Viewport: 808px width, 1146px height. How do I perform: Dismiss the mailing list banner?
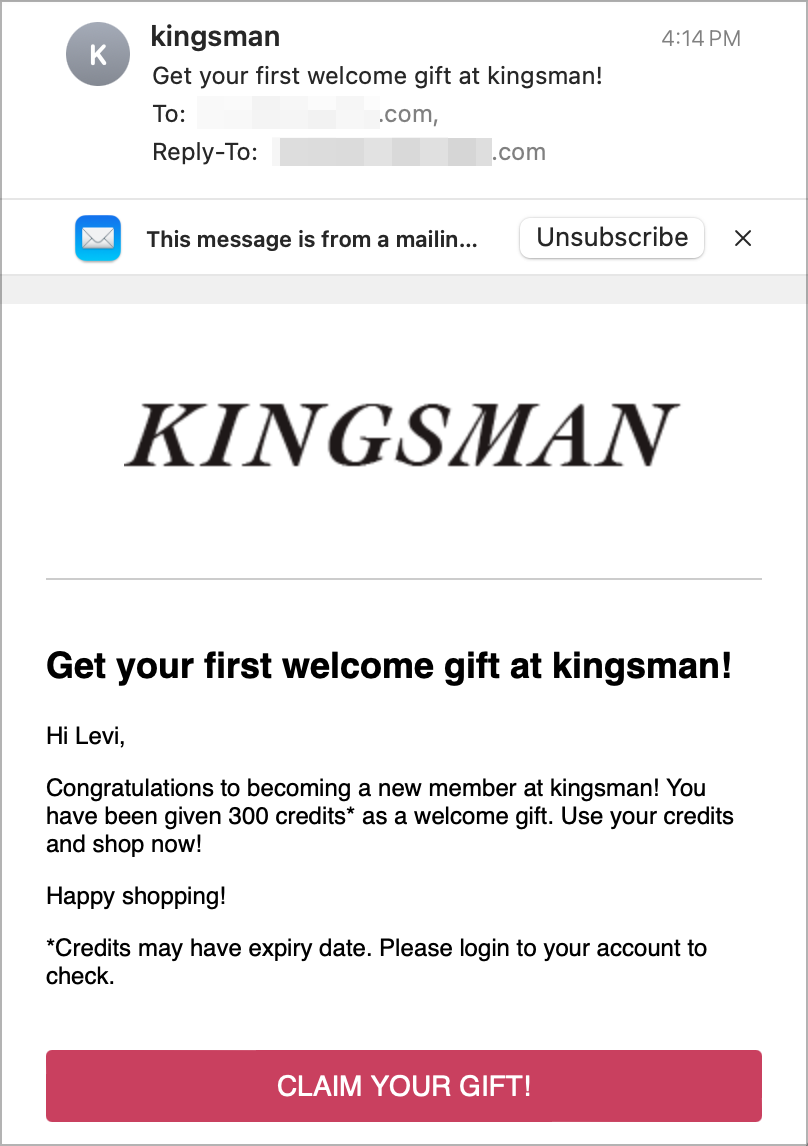(743, 238)
